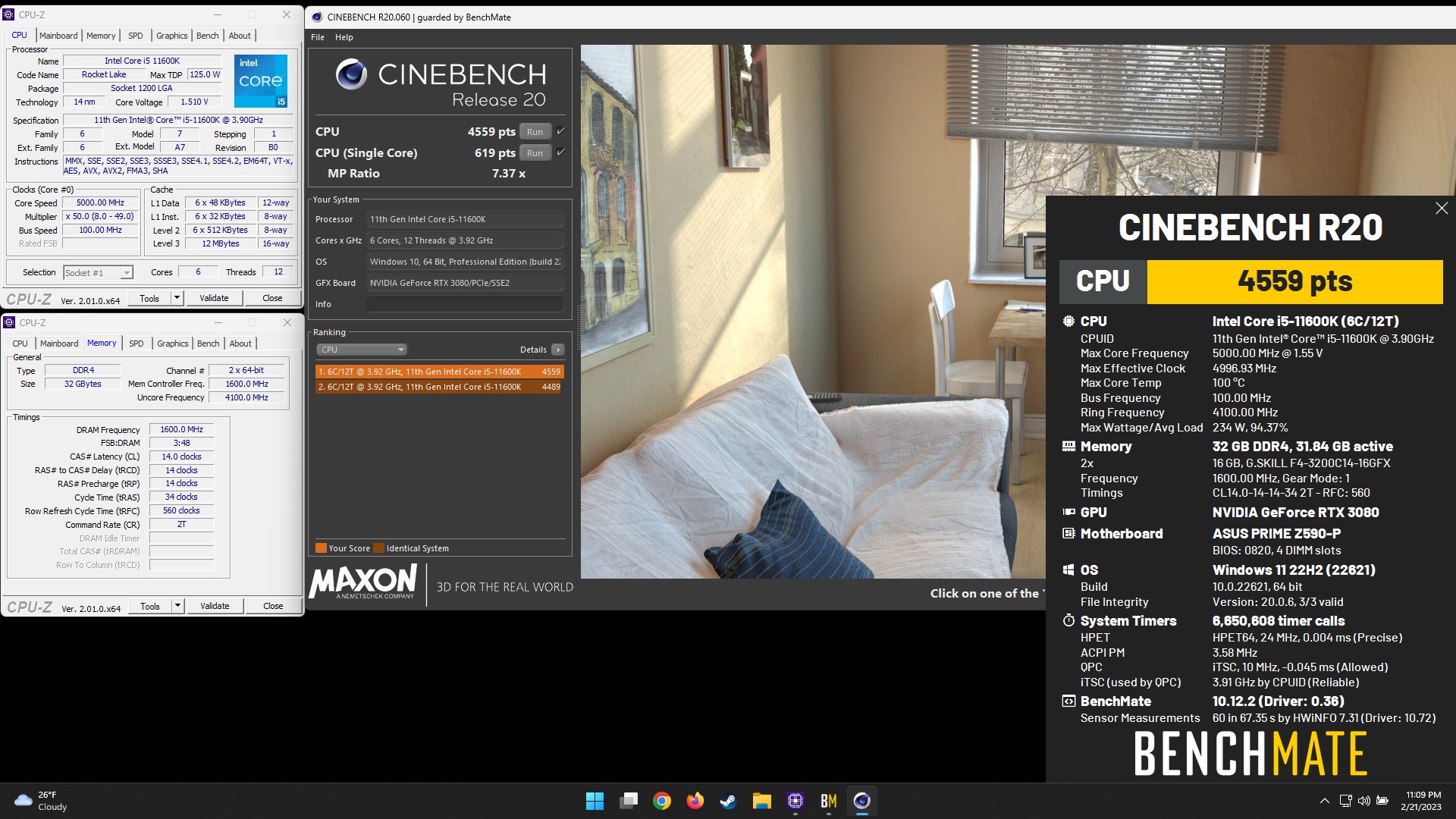Click the Cinebench logo icon
Screen dimensions: 1456x819
[x=351, y=74]
